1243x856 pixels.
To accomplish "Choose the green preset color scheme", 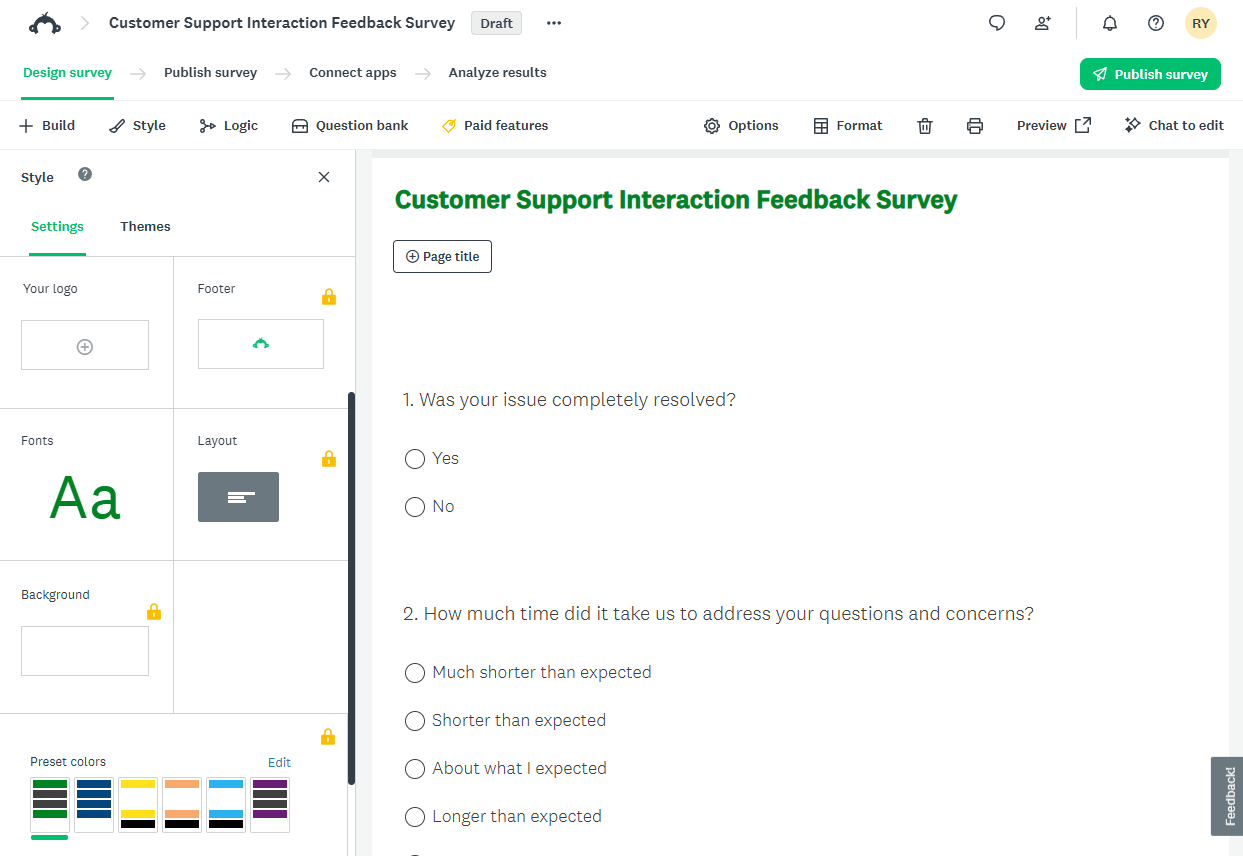I will (50, 805).
